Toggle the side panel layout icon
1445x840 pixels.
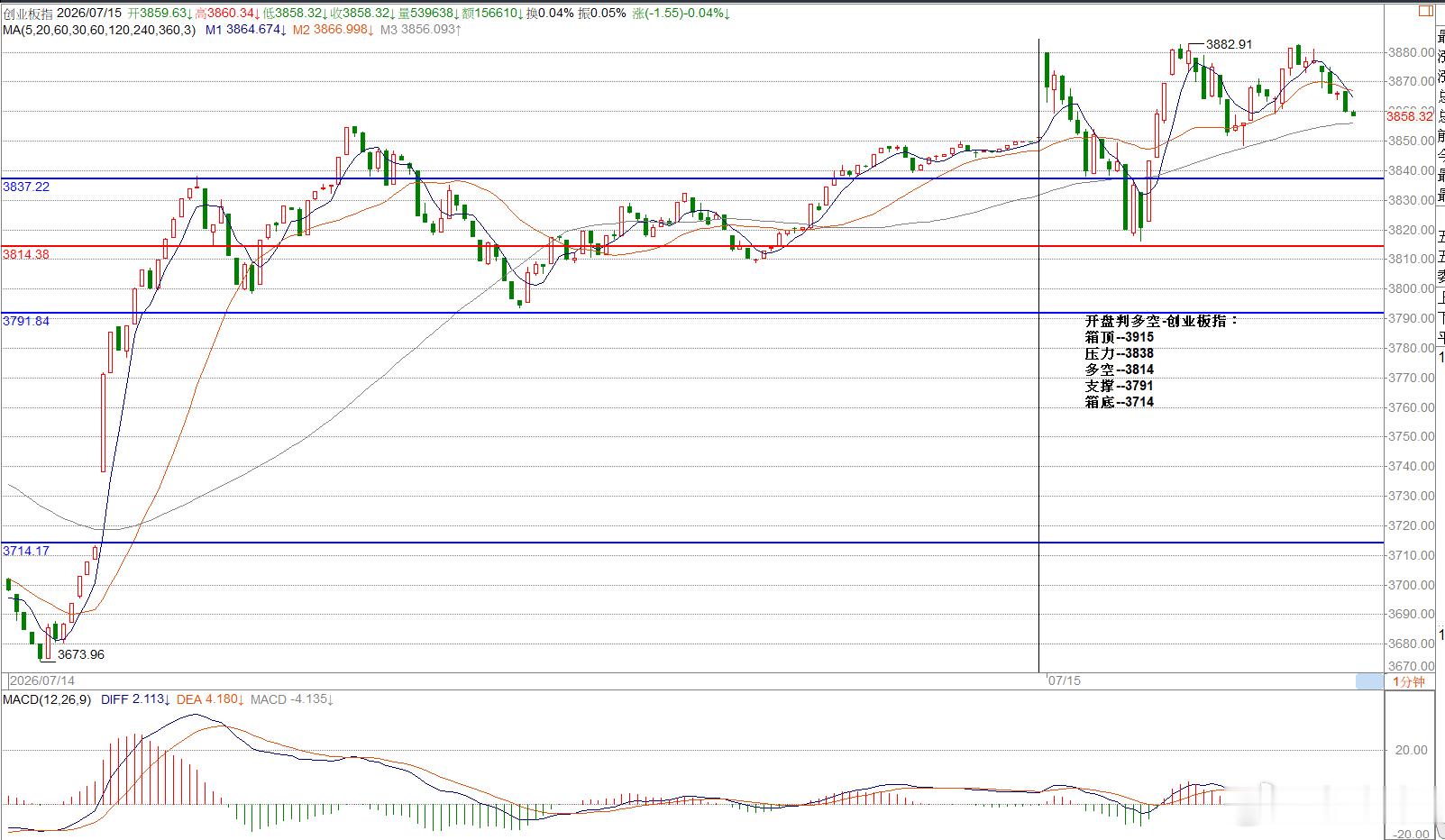click(1425, 11)
